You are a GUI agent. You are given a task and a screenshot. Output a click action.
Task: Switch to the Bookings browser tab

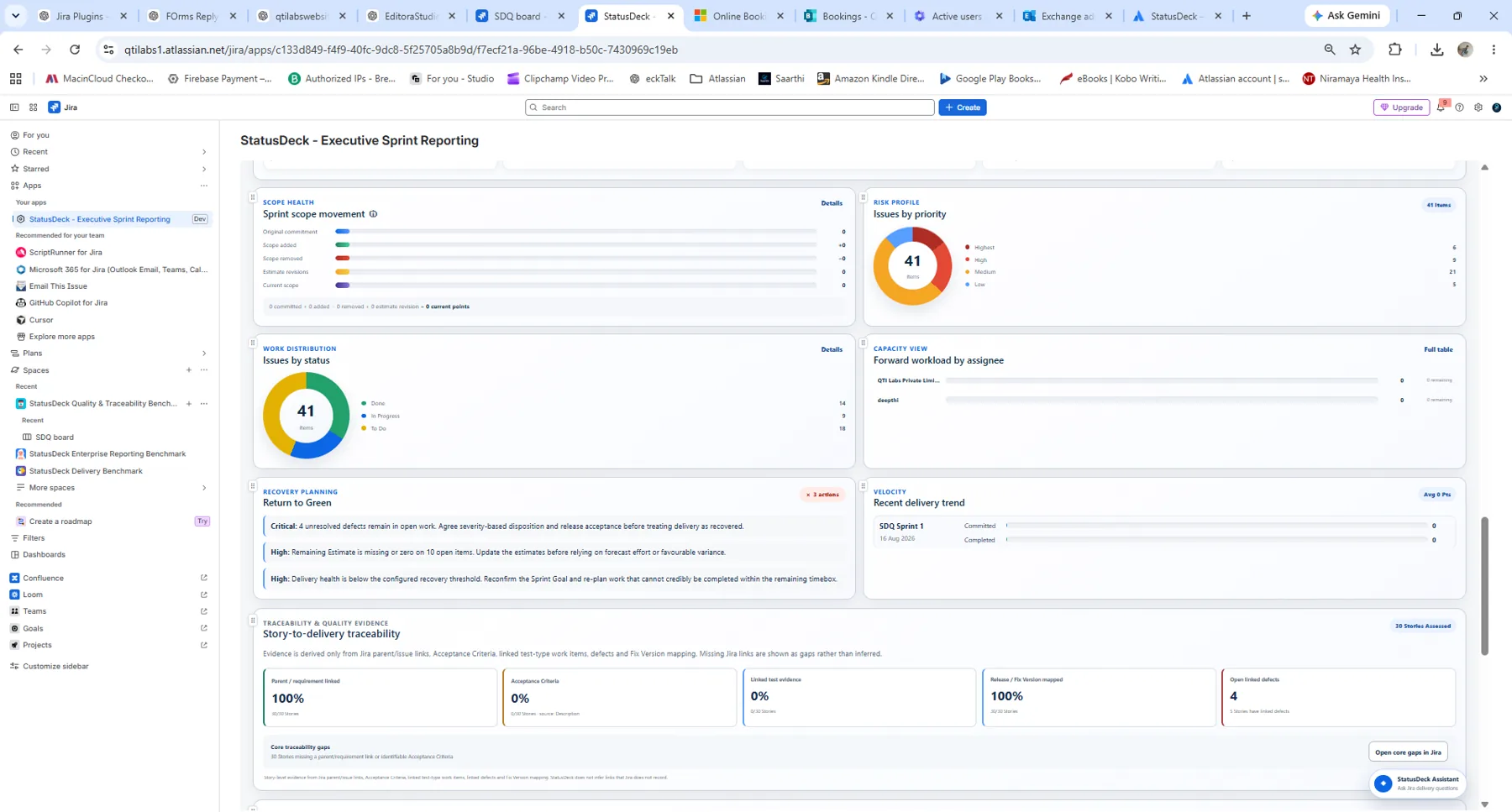click(848, 16)
